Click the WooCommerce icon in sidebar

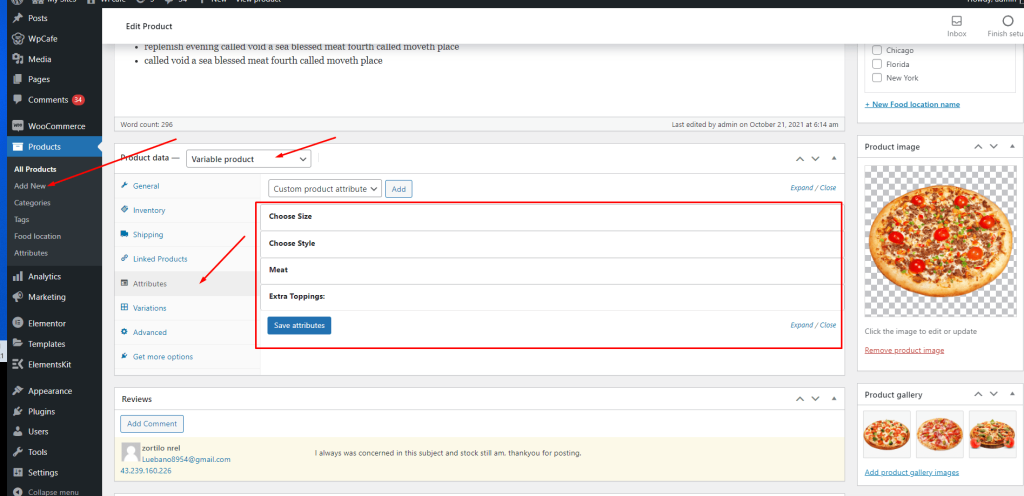[18, 126]
